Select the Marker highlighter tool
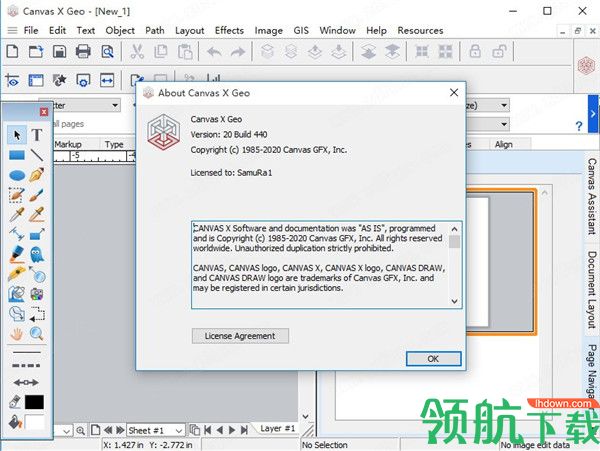600x451 pixels. click(x=17, y=254)
